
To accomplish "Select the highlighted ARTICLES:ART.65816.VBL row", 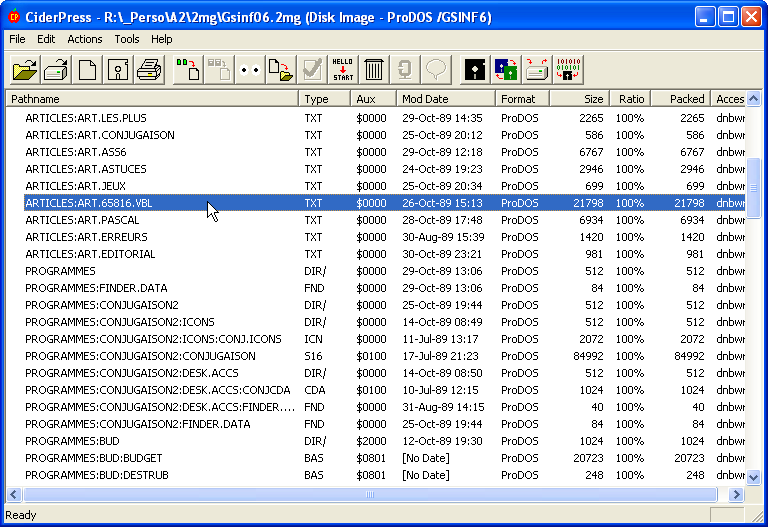I will pyautogui.click(x=384, y=203).
